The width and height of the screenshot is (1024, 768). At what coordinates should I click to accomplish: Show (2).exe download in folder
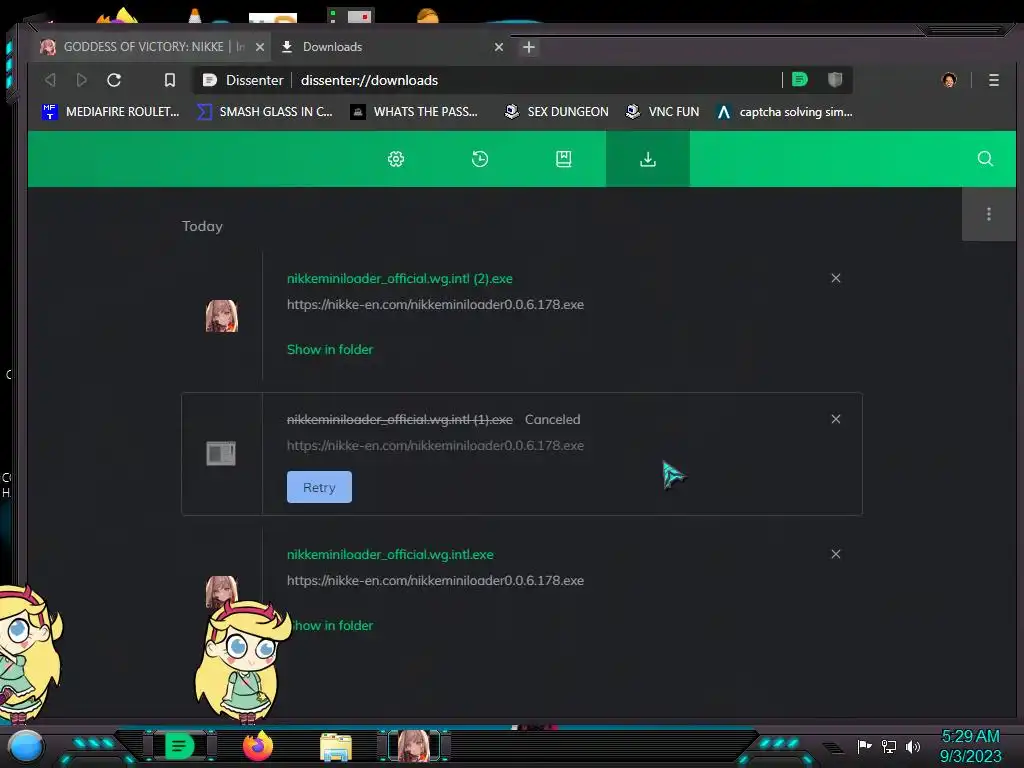coord(330,349)
